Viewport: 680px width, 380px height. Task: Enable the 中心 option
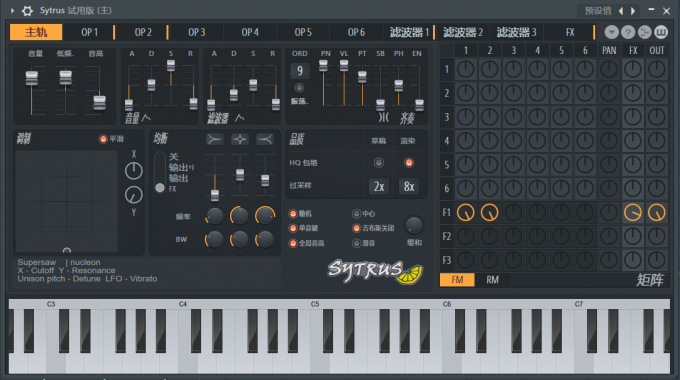coord(356,214)
